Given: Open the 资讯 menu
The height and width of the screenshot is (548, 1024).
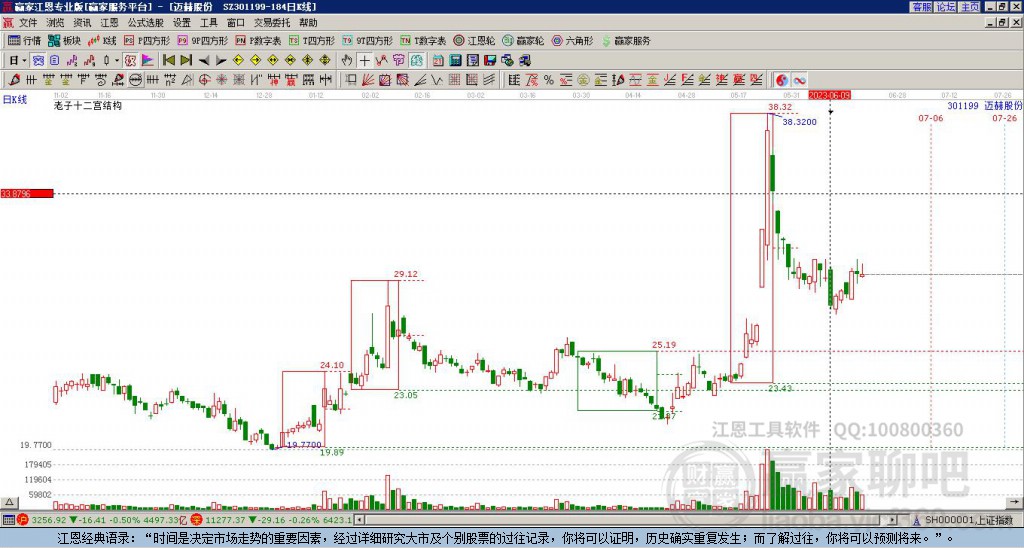Looking at the screenshot, I should pyautogui.click(x=82, y=23).
